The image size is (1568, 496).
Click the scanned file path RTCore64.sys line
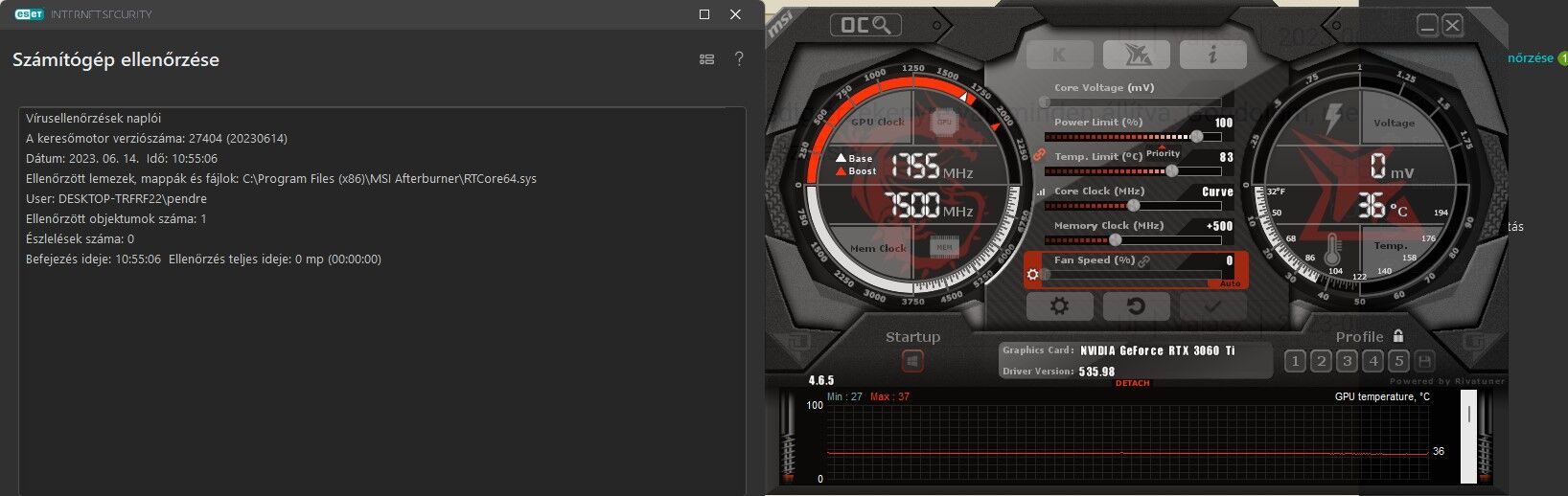point(281,178)
